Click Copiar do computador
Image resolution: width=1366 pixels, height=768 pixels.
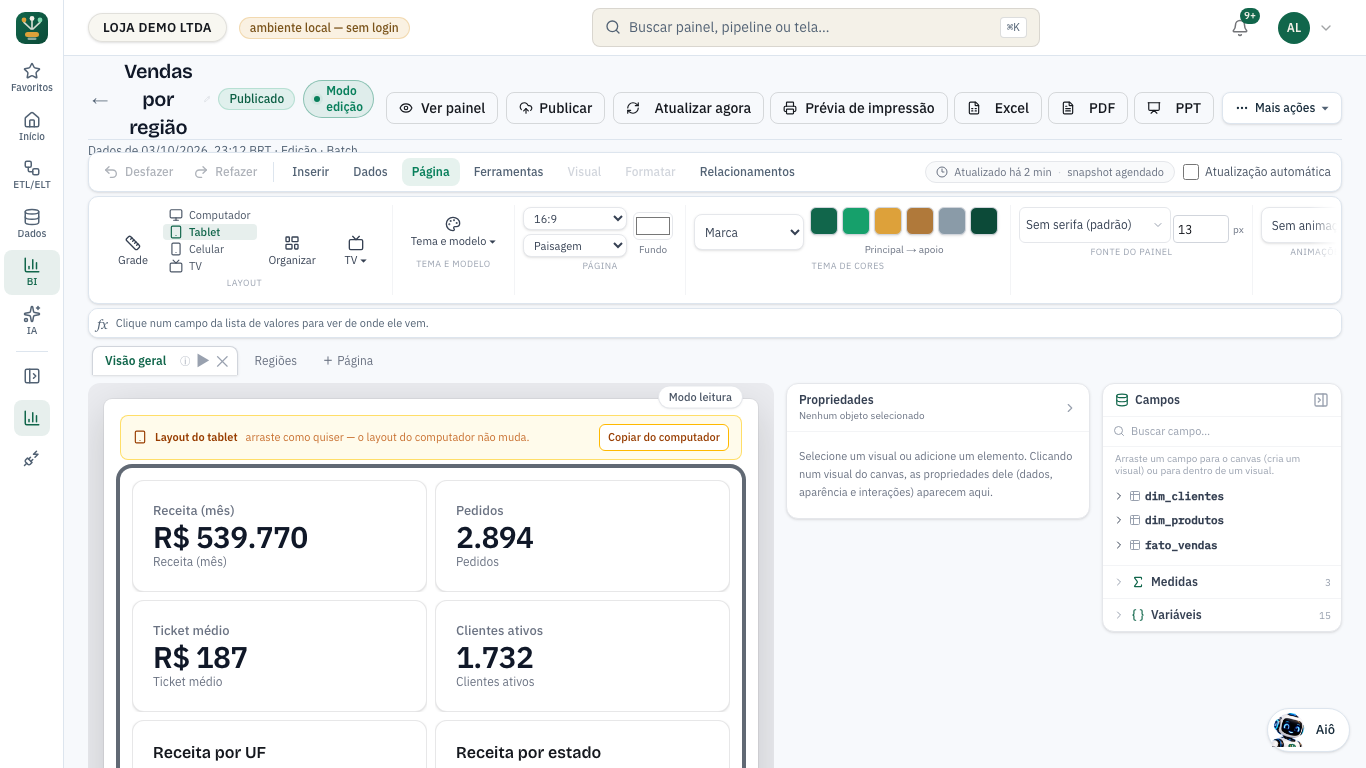pos(664,438)
